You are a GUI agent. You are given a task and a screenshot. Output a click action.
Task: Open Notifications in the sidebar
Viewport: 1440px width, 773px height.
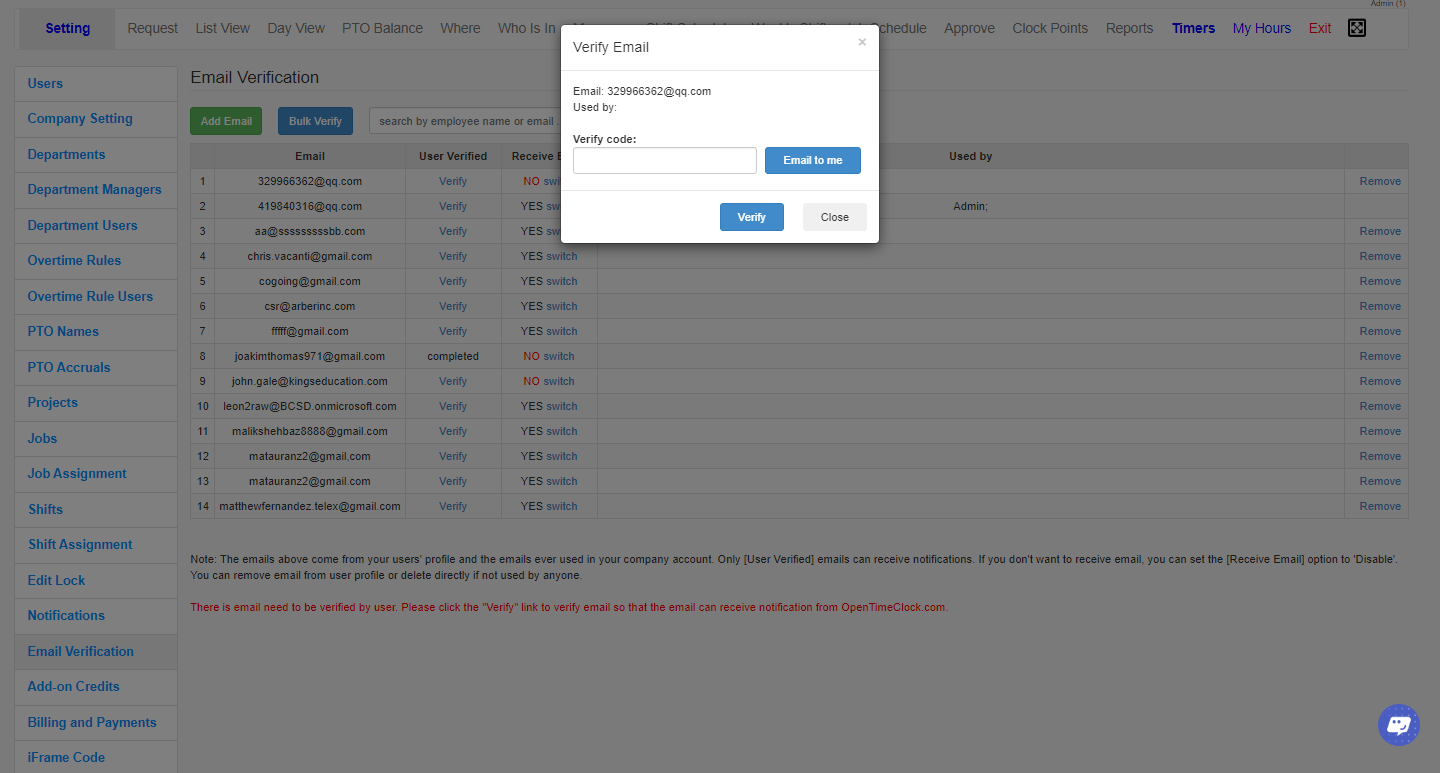click(66, 615)
